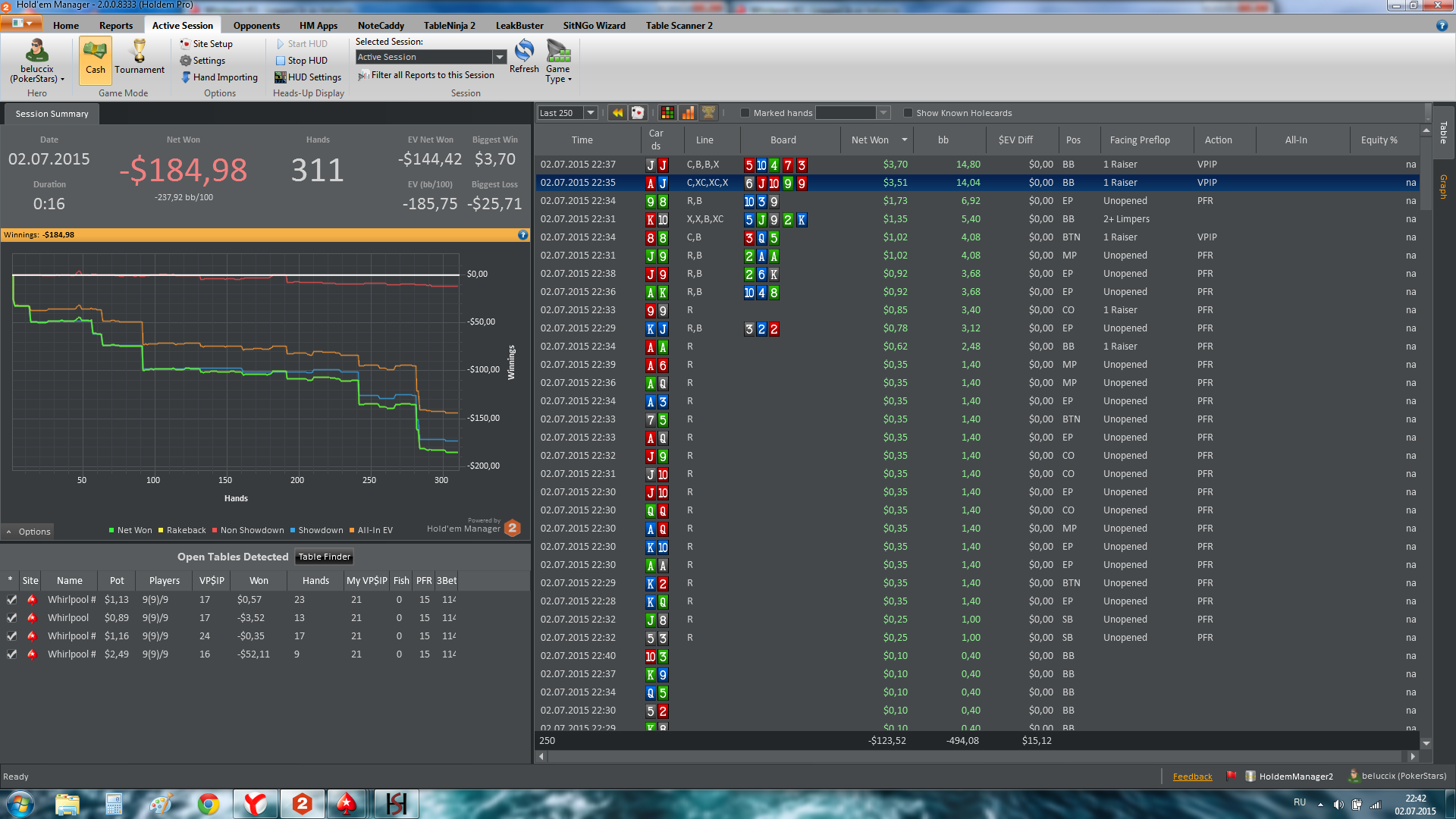1456x819 pixels.
Task: Uncheck Whirlpool table with pot $1,13
Action: click(x=11, y=600)
